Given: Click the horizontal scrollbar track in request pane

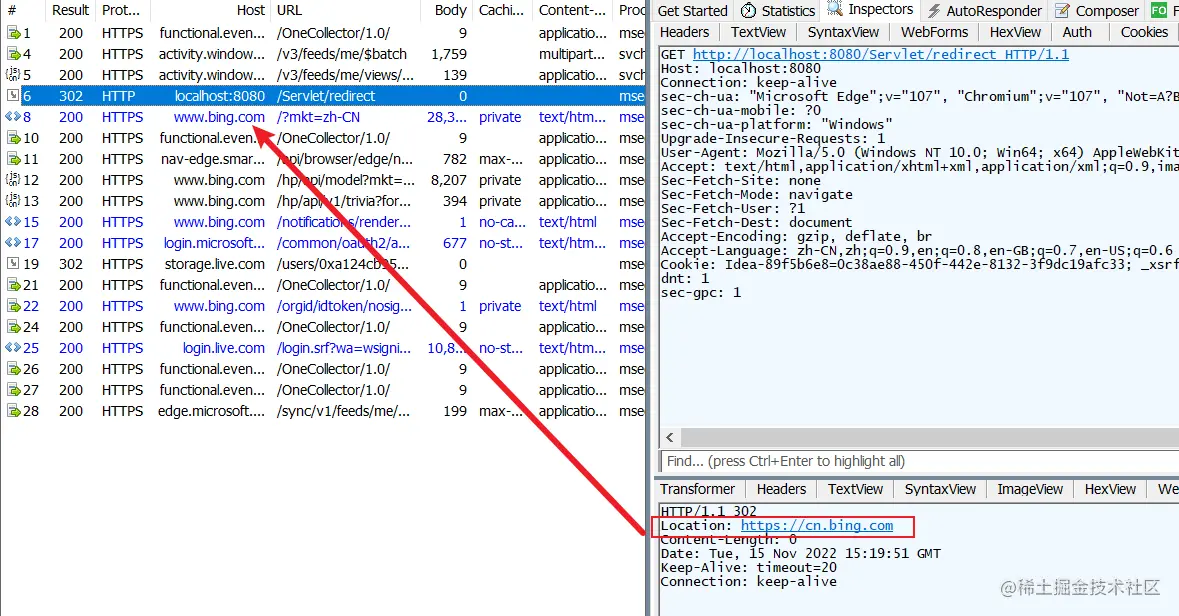Looking at the screenshot, I should [929, 437].
